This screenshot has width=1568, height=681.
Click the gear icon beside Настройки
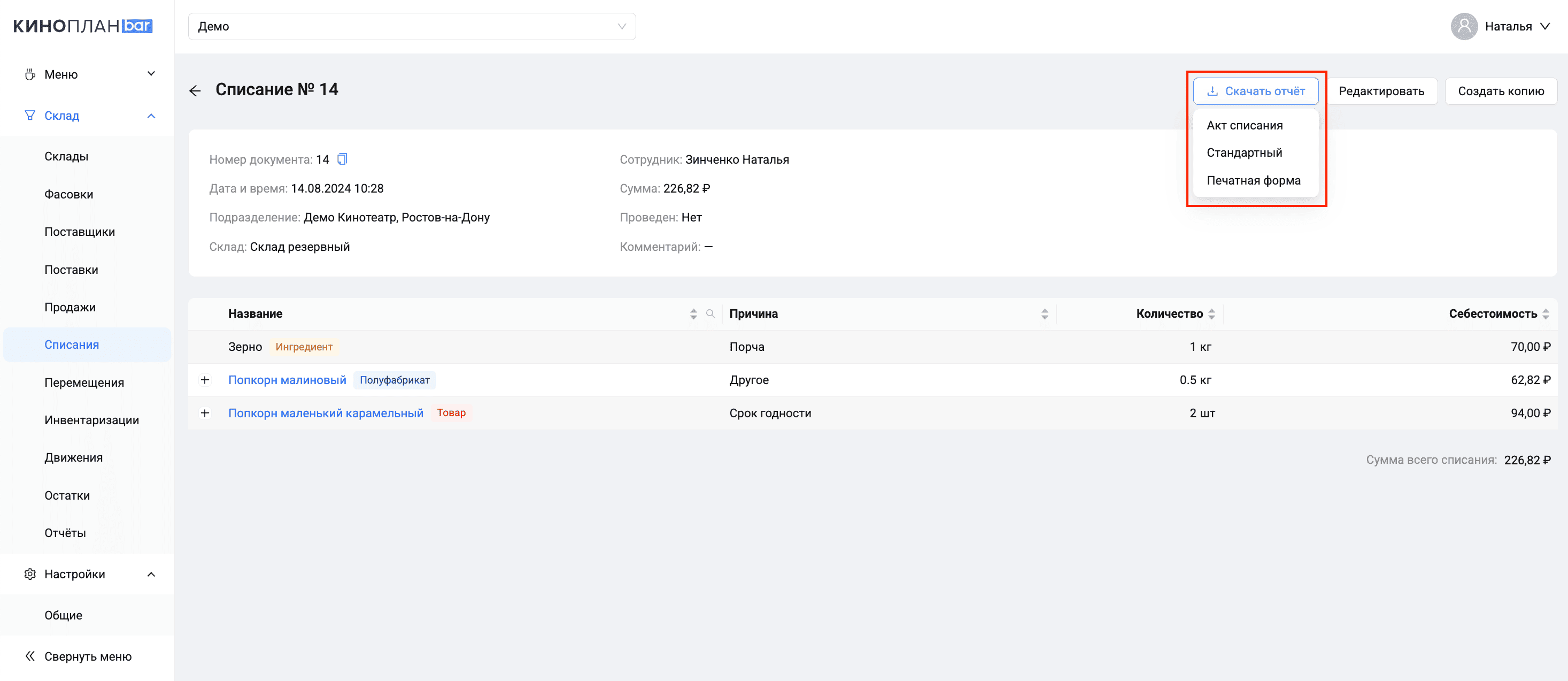coord(30,574)
